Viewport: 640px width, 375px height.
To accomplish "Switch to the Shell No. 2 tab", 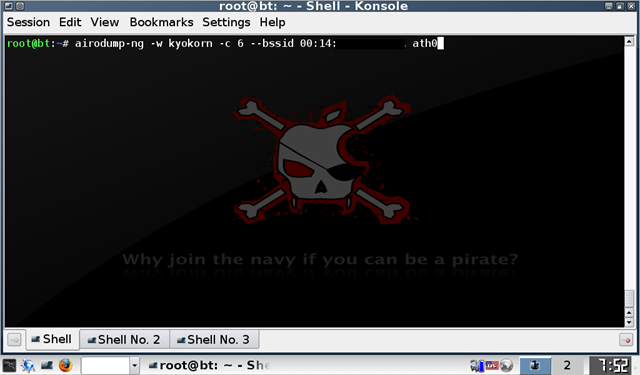I will click(124, 339).
